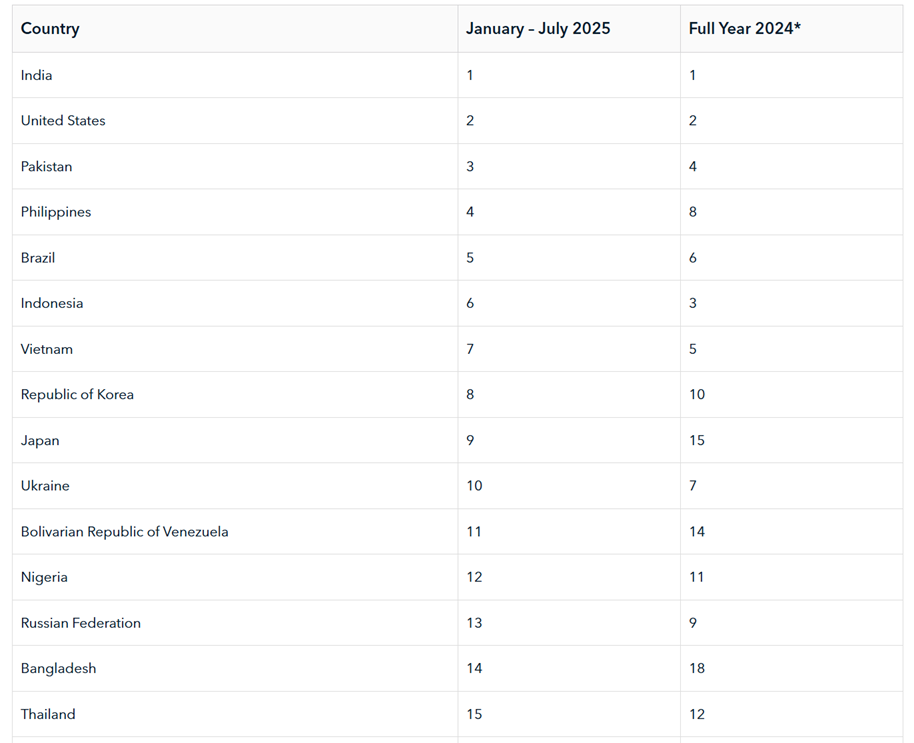Select the Republic of Korea cell
The height and width of the screenshot is (743, 914).
pyautogui.click(x=77, y=395)
